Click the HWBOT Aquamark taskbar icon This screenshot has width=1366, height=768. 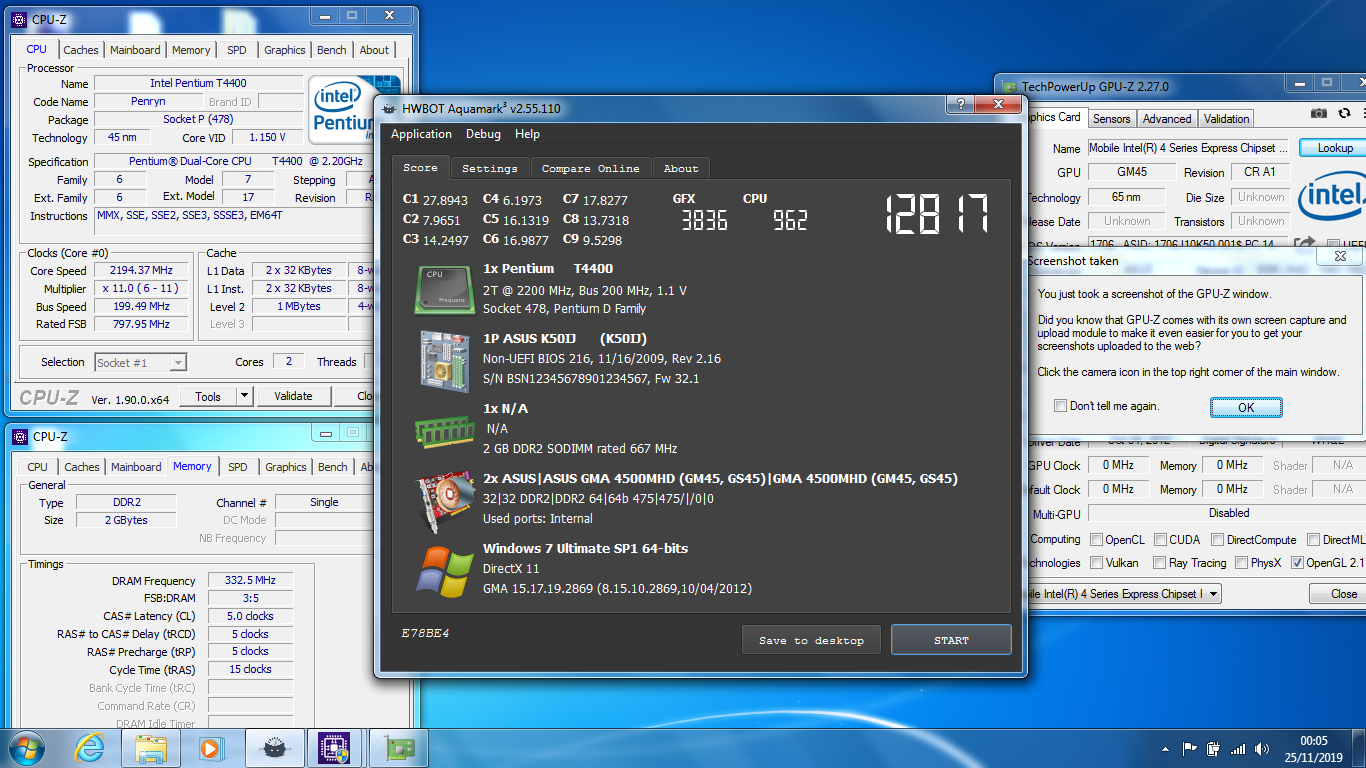click(x=274, y=747)
